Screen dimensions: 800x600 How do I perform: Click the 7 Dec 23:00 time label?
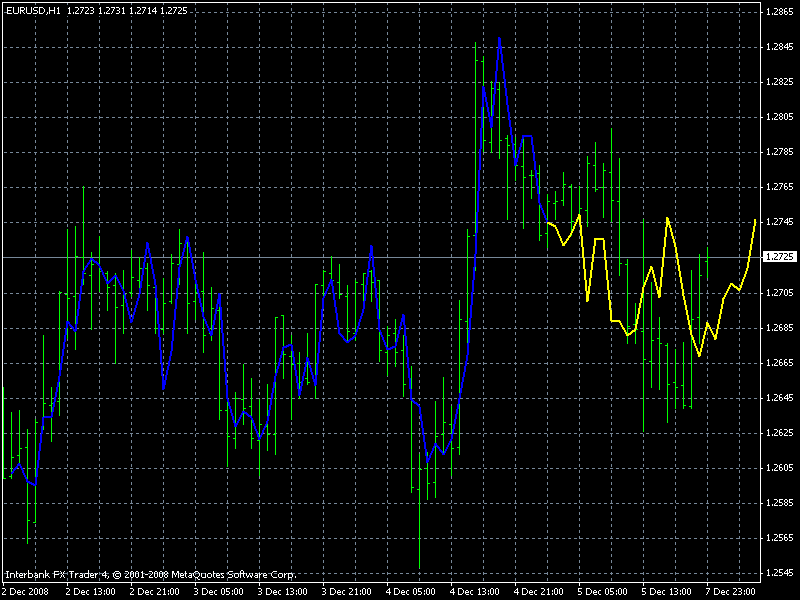tap(731, 592)
